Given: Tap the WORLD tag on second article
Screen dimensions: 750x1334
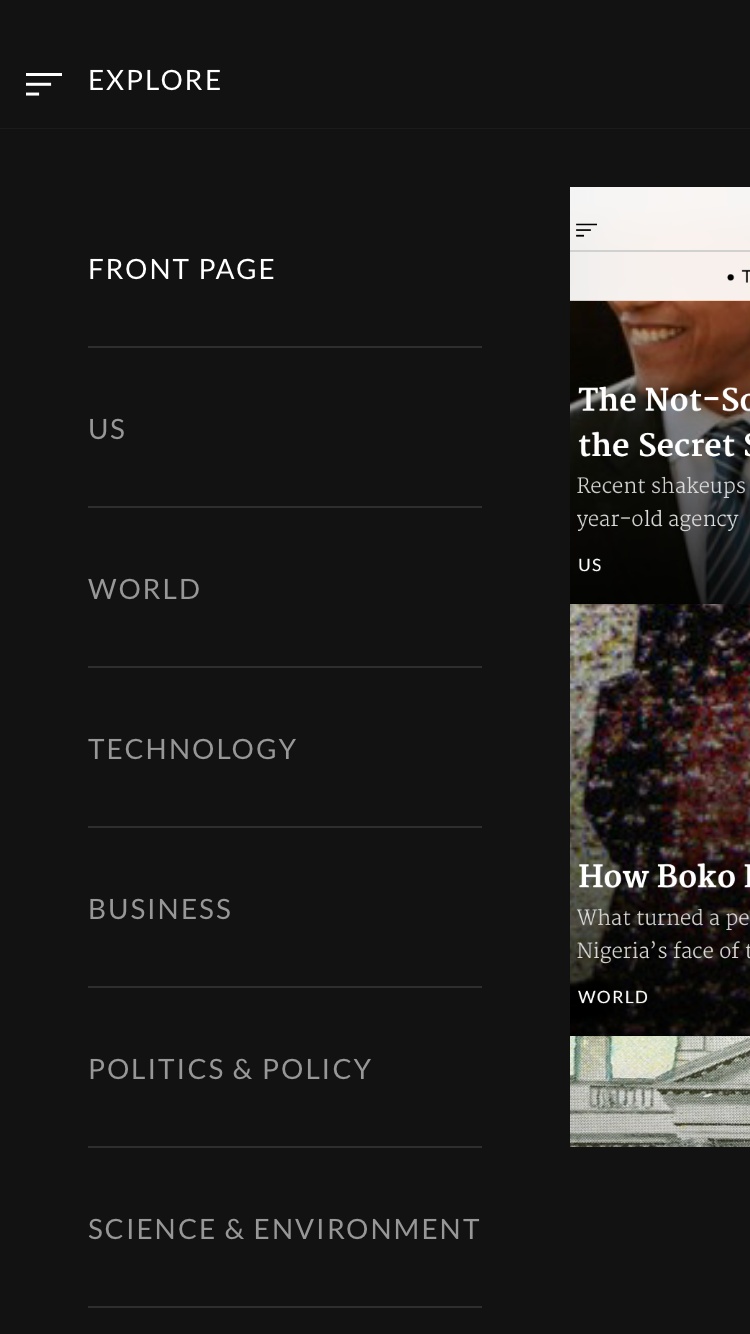Looking at the screenshot, I should [x=613, y=997].
